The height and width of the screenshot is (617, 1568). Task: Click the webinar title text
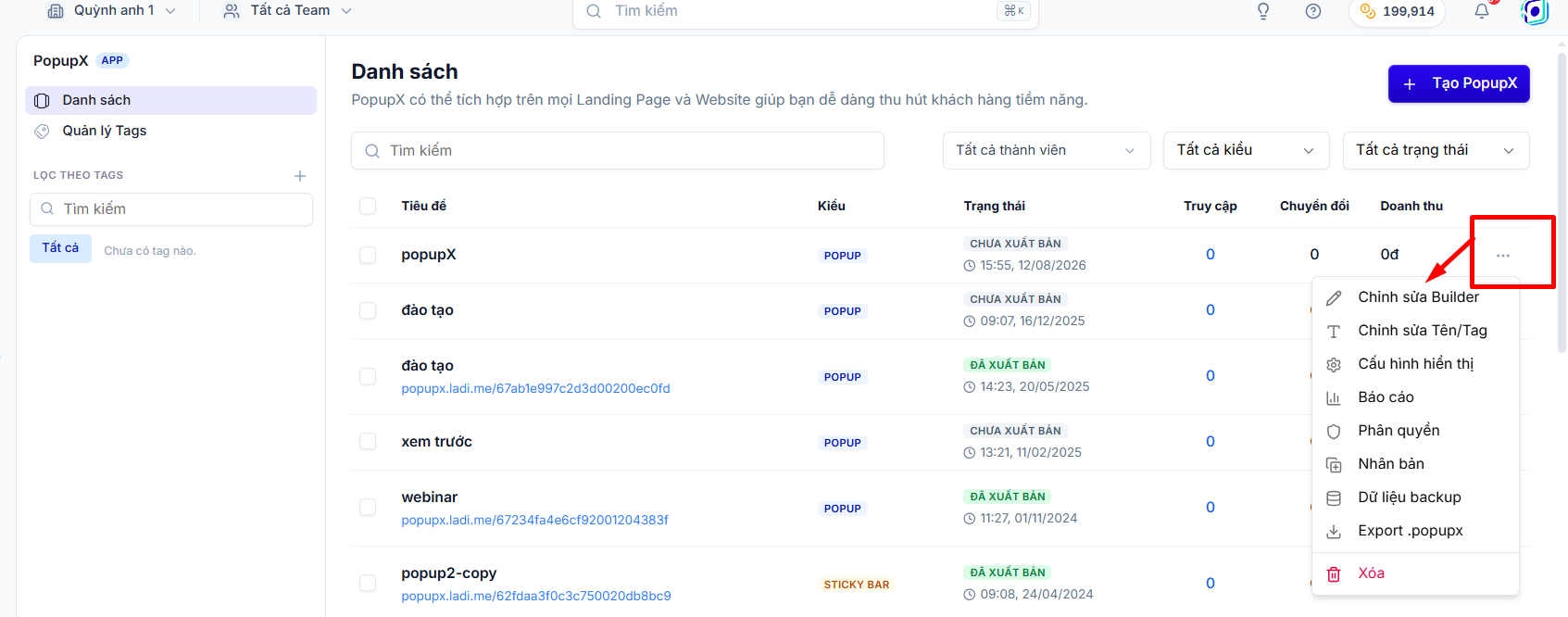430,497
